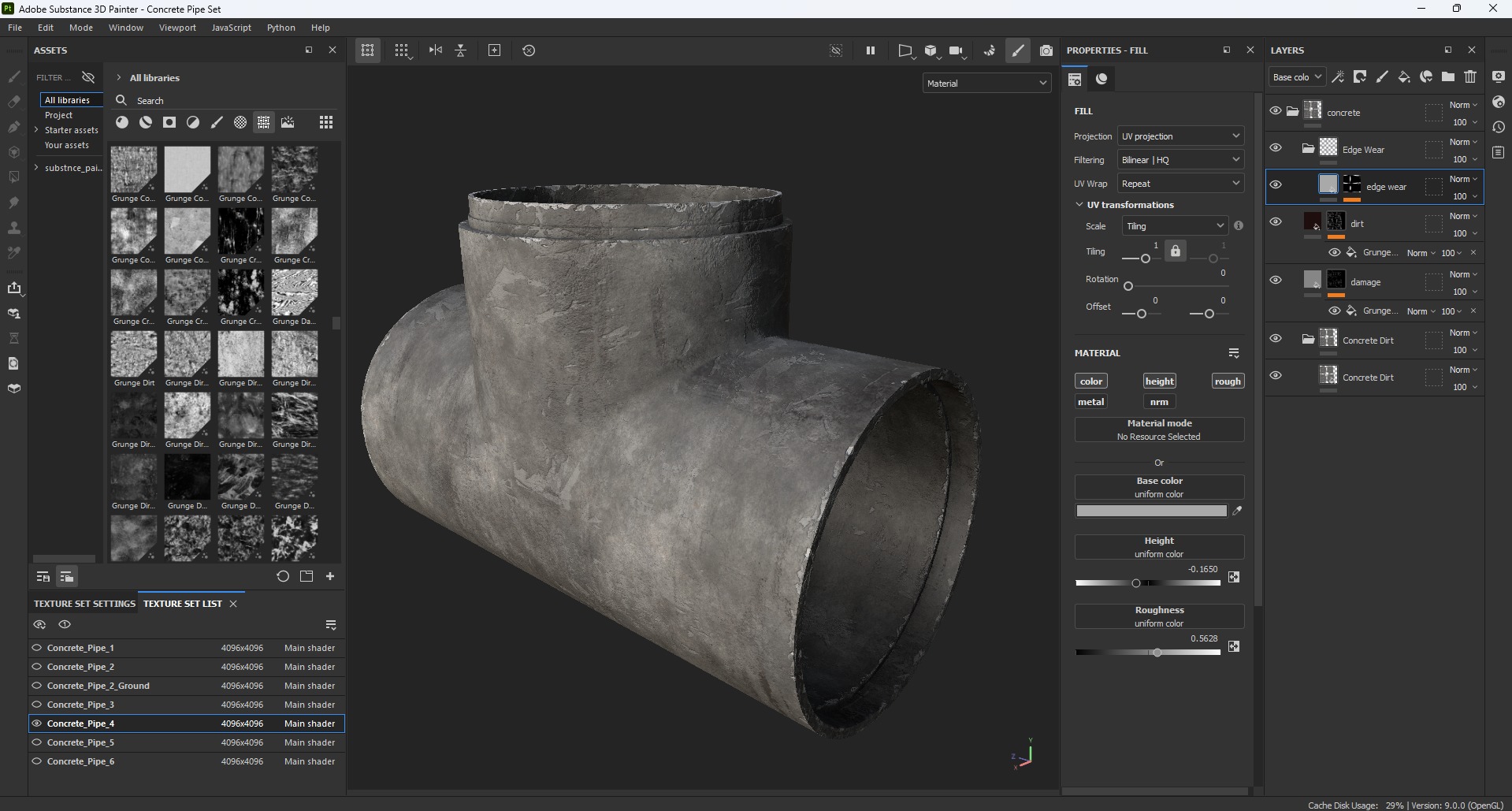Open camera settings icon in viewport toolbar
Screen dimensions: 1512x811
point(957,50)
